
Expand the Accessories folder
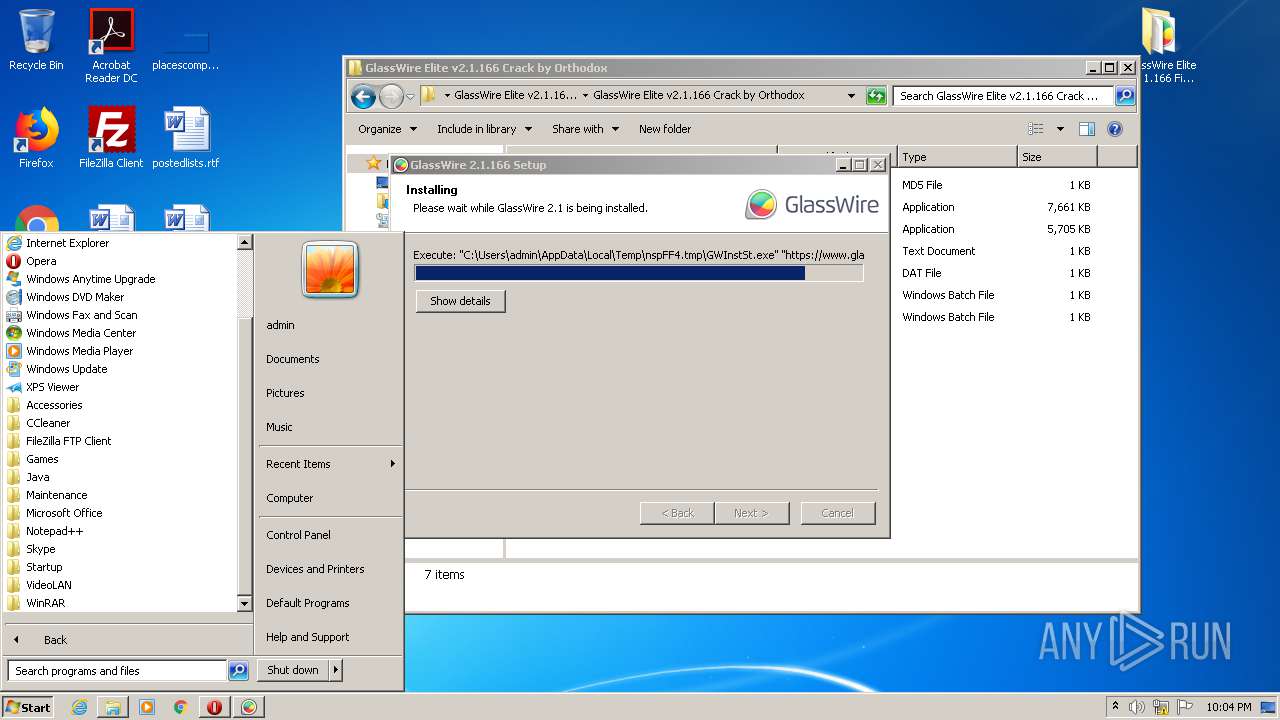[54, 405]
